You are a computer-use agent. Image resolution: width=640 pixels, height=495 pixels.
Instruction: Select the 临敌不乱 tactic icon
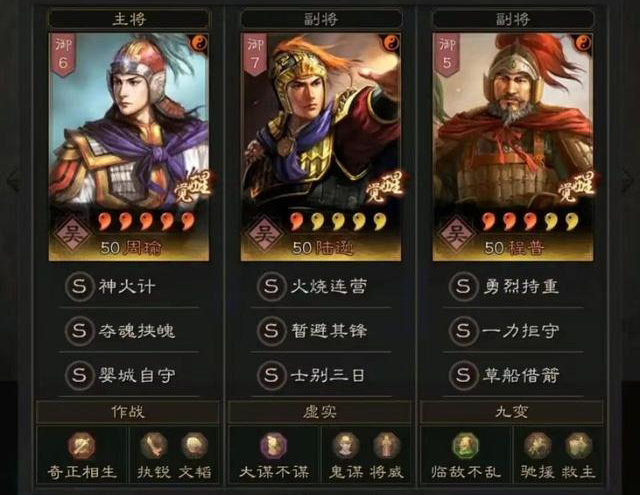[x=465, y=446]
